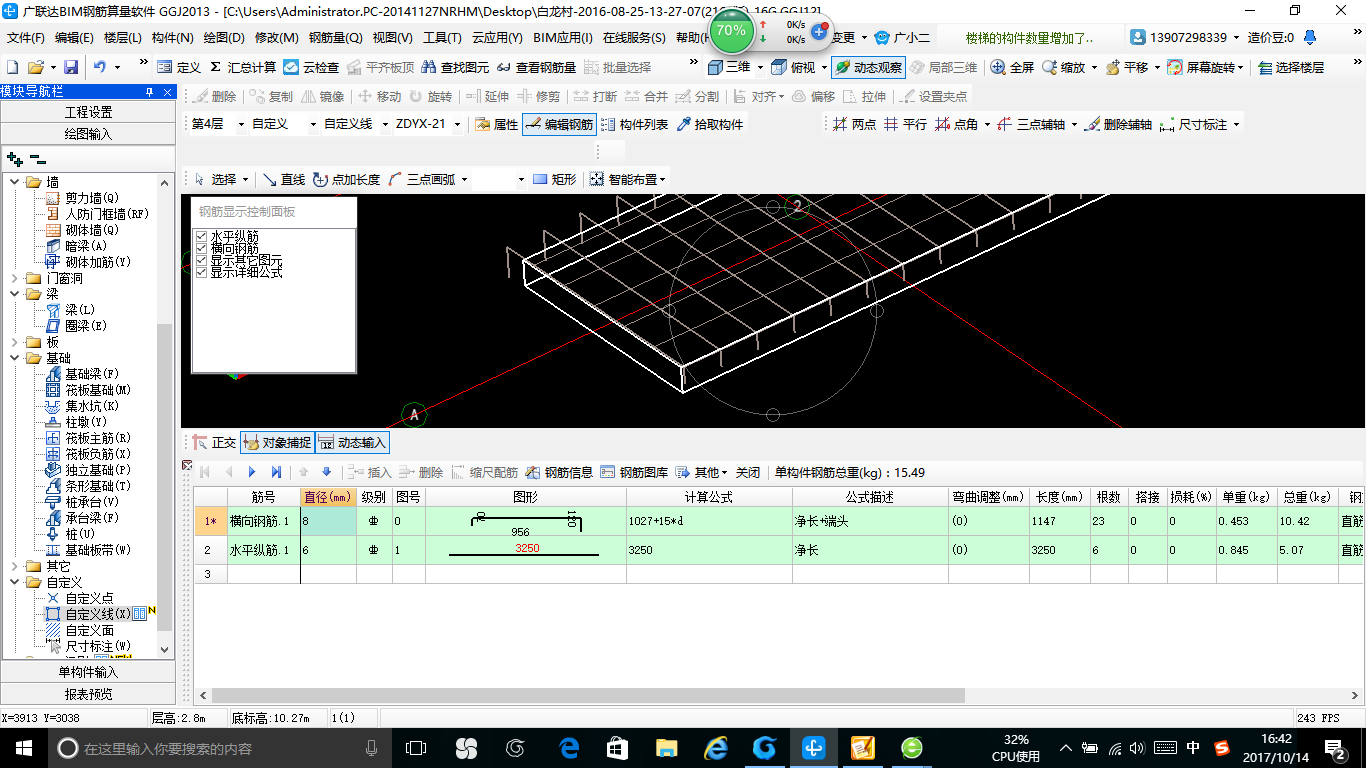Viewport: 1366px width, 768px height.
Task: Toggle 显示详细公式 checkbox
Action: [x=201, y=272]
